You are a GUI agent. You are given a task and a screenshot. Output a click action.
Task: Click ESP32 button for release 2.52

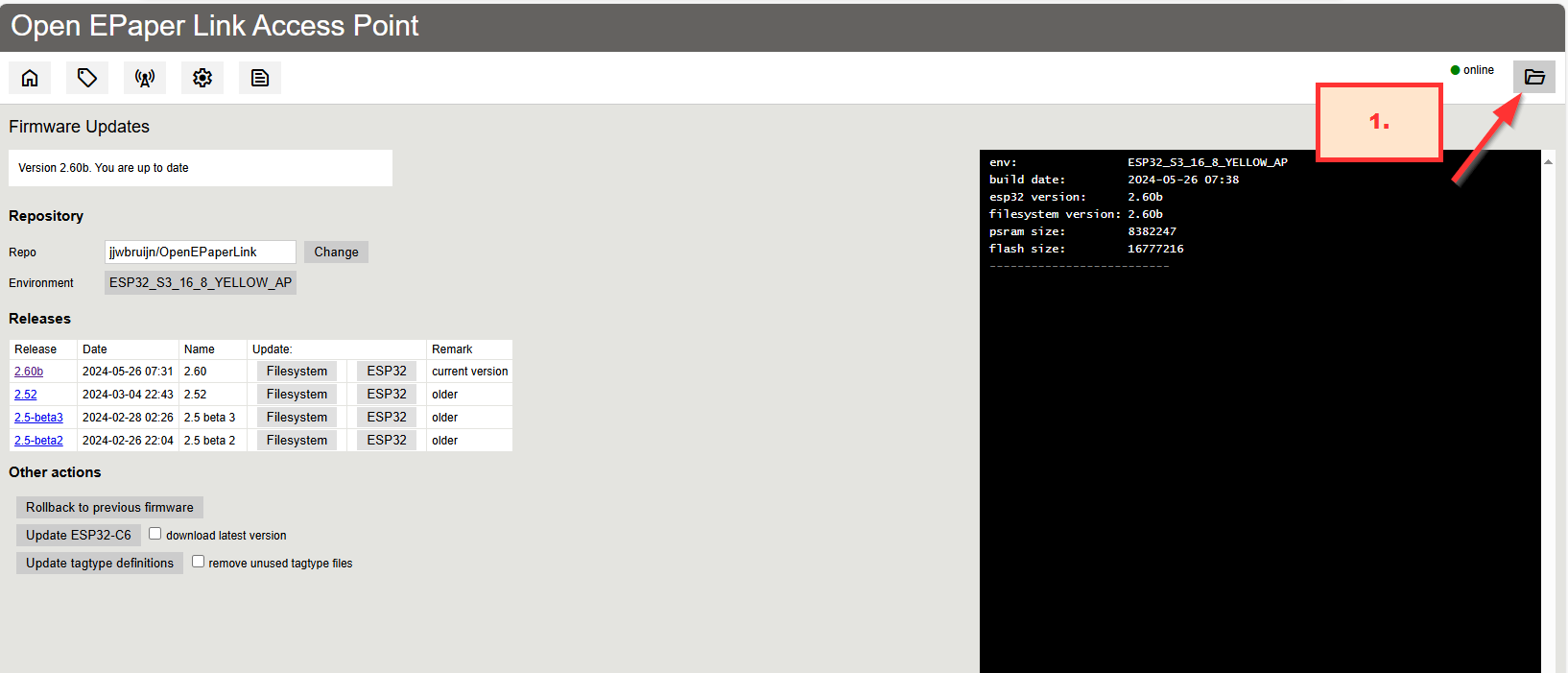(x=387, y=394)
